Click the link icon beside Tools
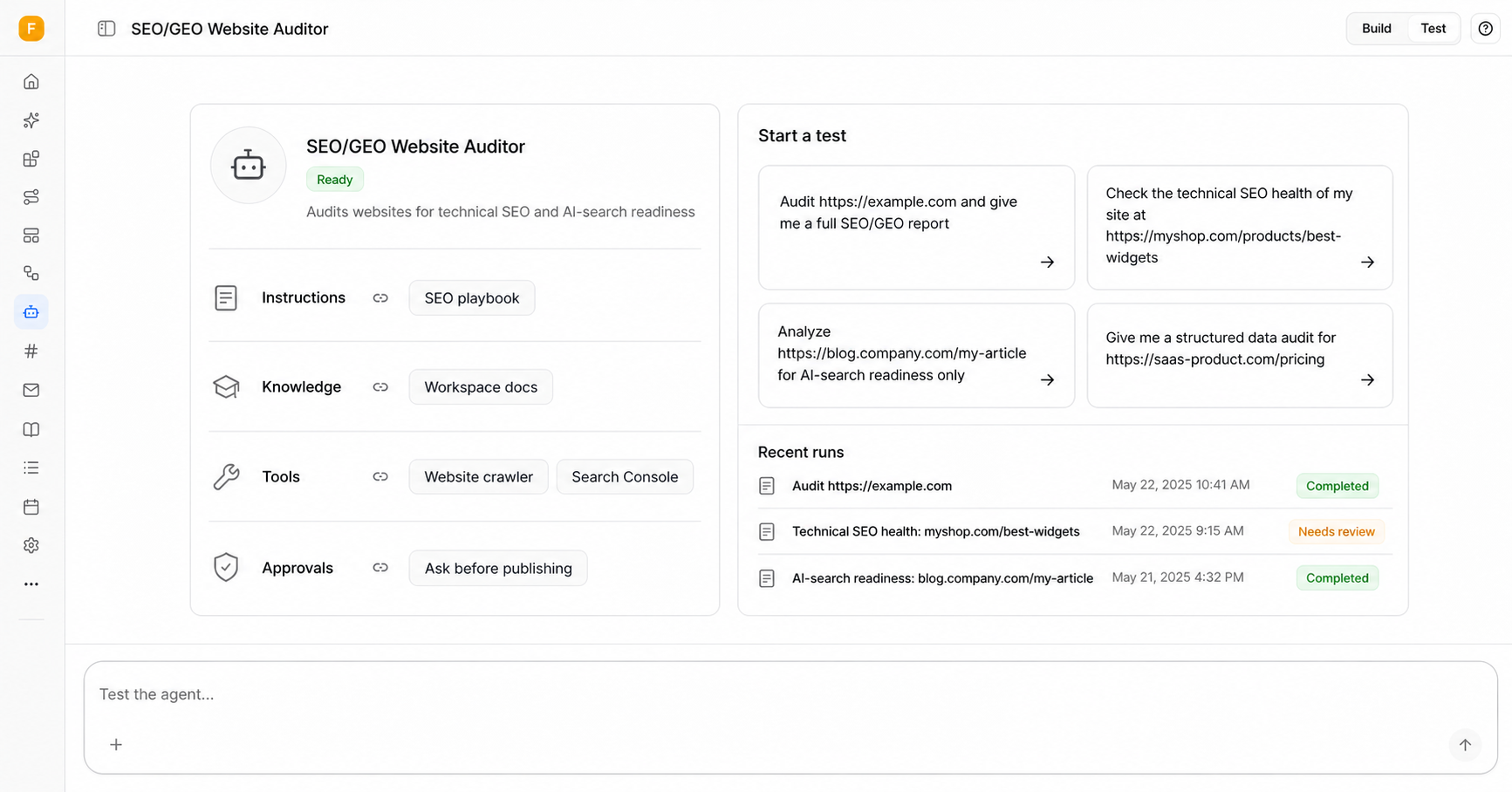Image resolution: width=1512 pixels, height=792 pixels. (x=380, y=477)
